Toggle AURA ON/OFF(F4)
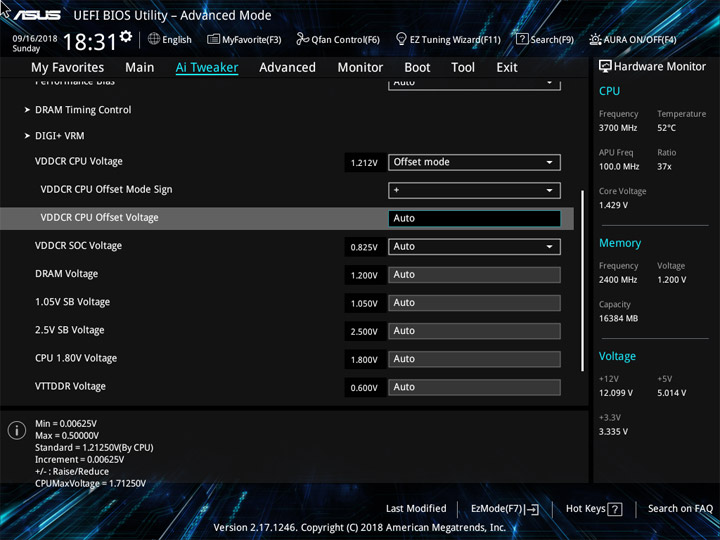The image size is (720, 540). pos(633,39)
